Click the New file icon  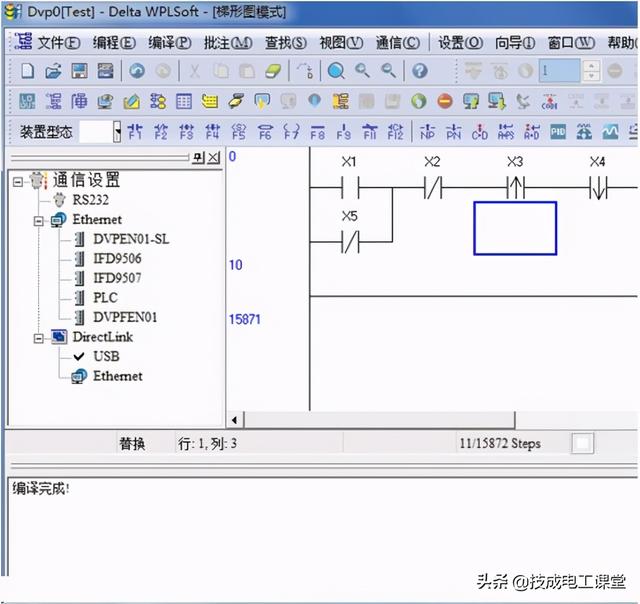pos(27,71)
